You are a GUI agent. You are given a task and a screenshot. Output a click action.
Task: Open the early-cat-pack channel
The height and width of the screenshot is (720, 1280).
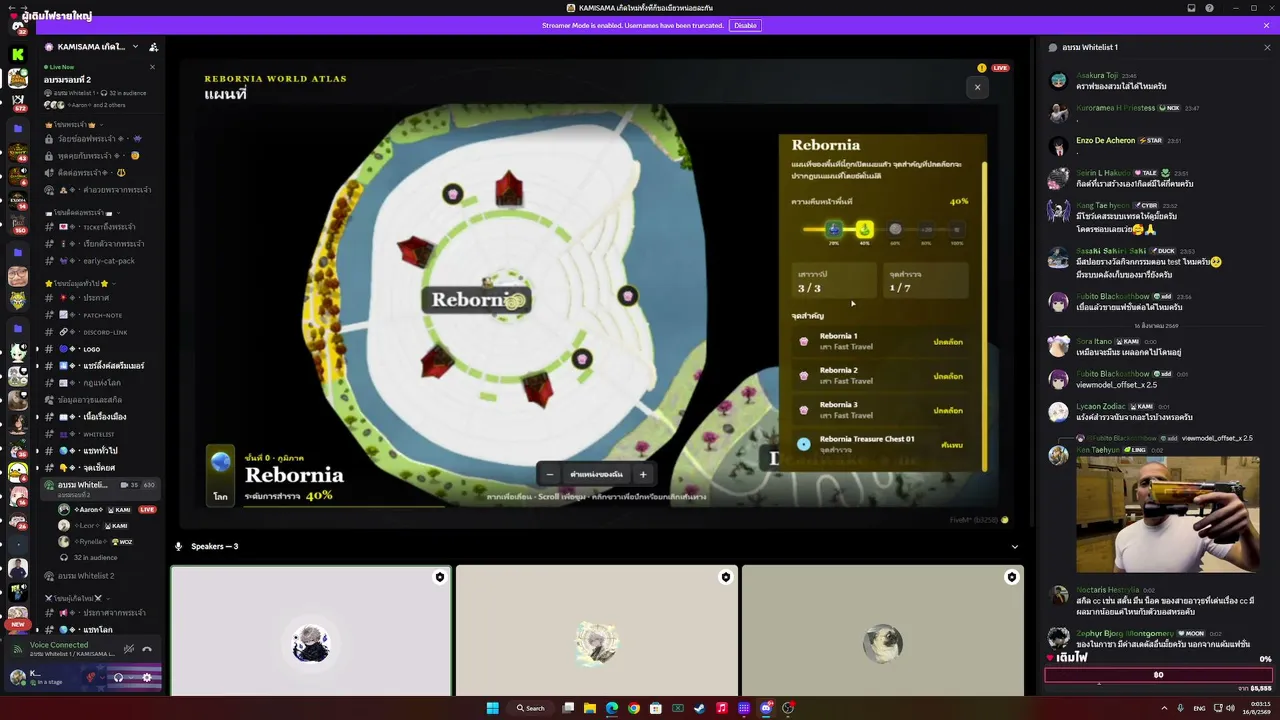point(102,261)
